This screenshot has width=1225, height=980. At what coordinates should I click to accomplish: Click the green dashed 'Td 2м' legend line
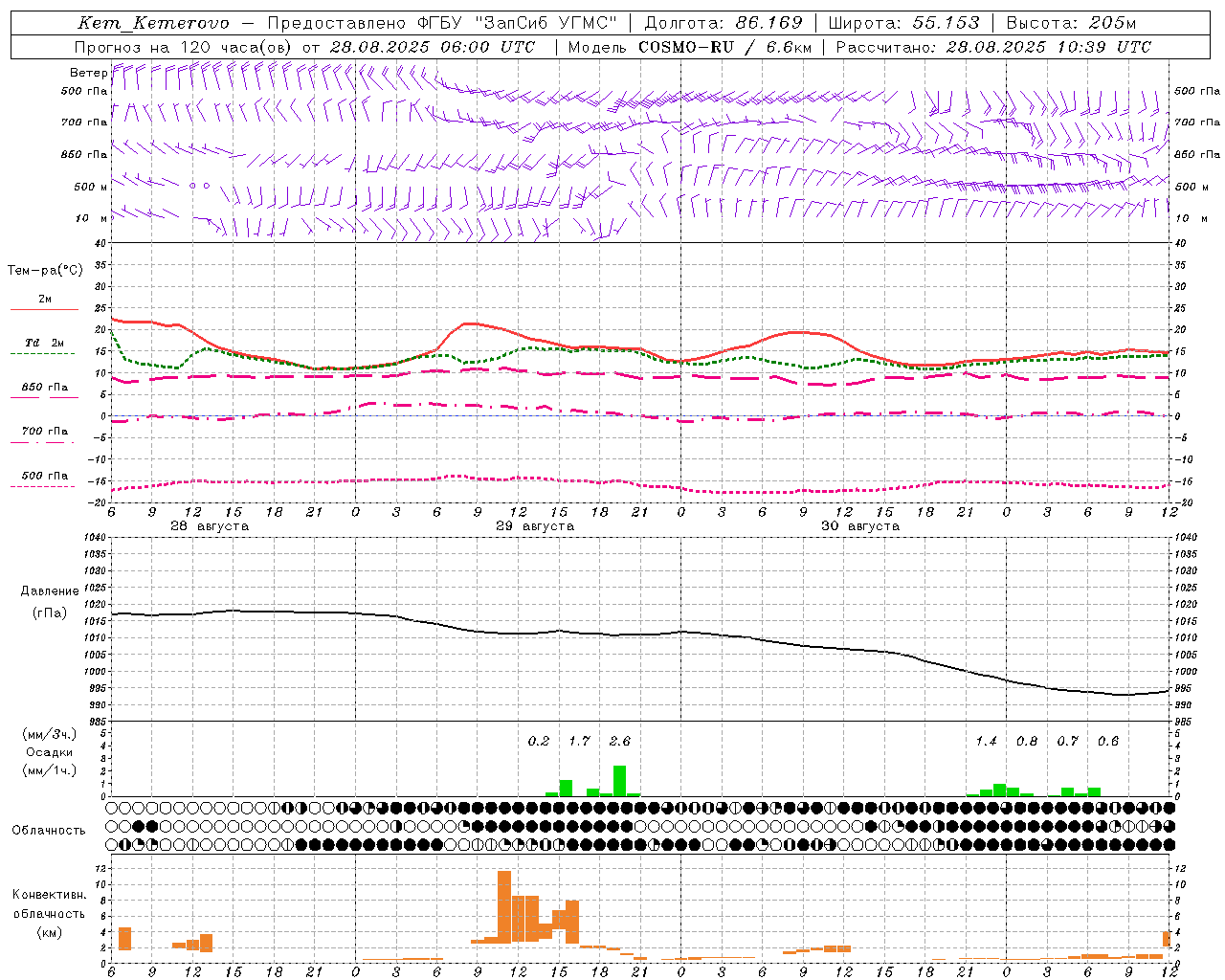pyautogui.click(x=42, y=353)
